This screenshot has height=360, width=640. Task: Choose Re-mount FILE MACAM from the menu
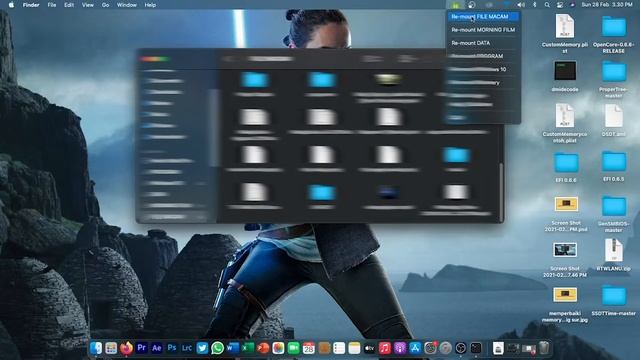tap(483, 17)
